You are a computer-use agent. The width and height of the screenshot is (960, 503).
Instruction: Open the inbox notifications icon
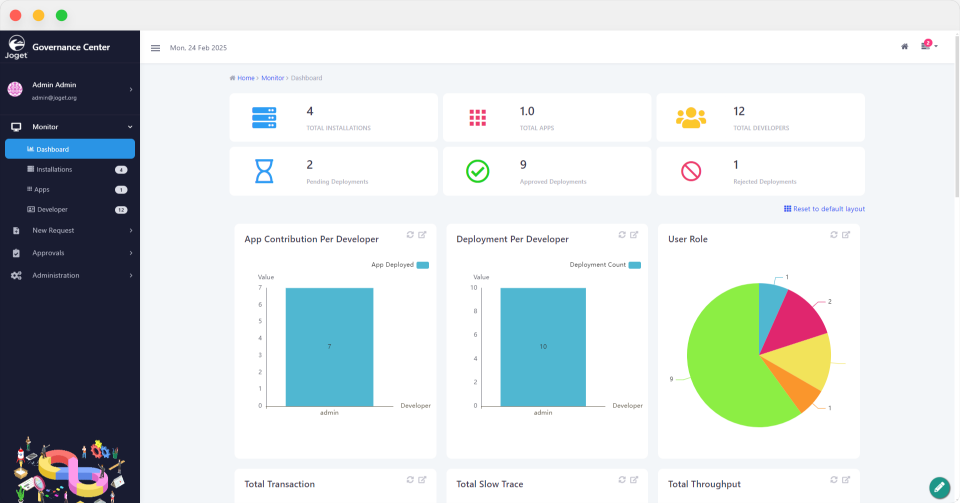[x=926, y=46]
